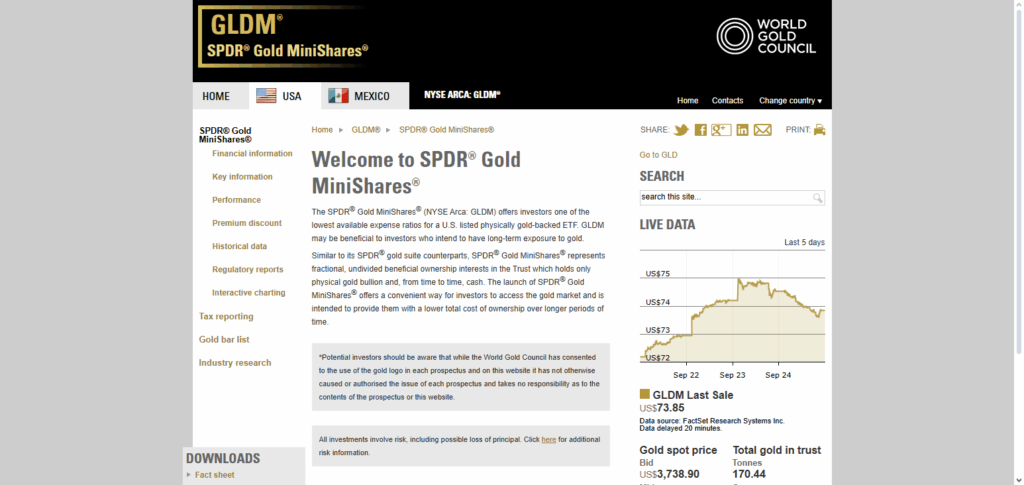This screenshot has width=1024, height=485.
Task: Switch to the MEXICO tab
Action: pos(365,96)
